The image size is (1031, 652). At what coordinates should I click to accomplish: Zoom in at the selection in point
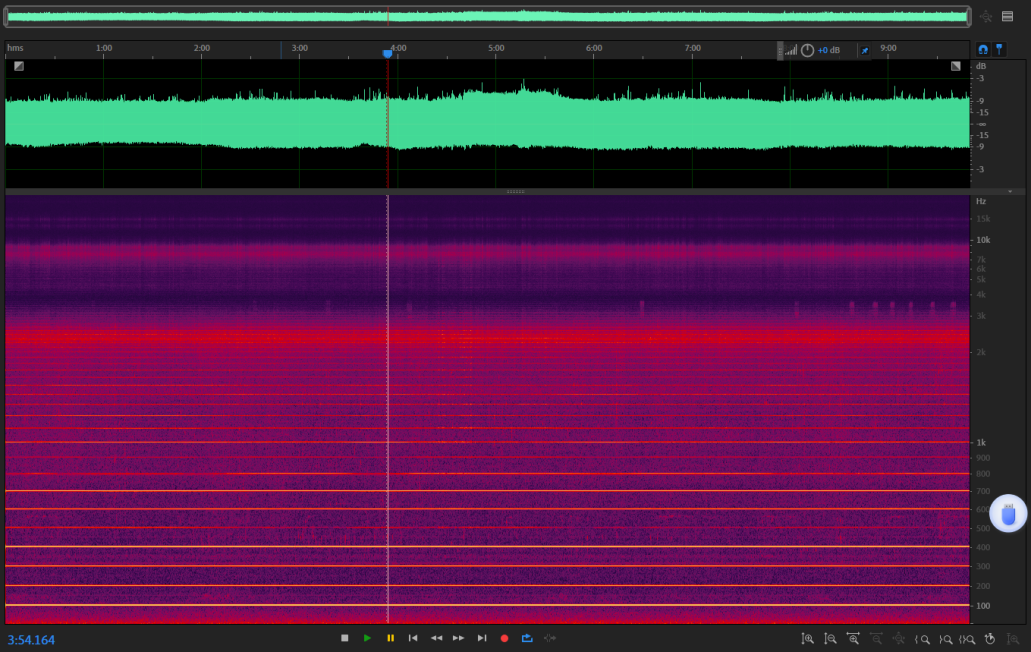(x=923, y=639)
